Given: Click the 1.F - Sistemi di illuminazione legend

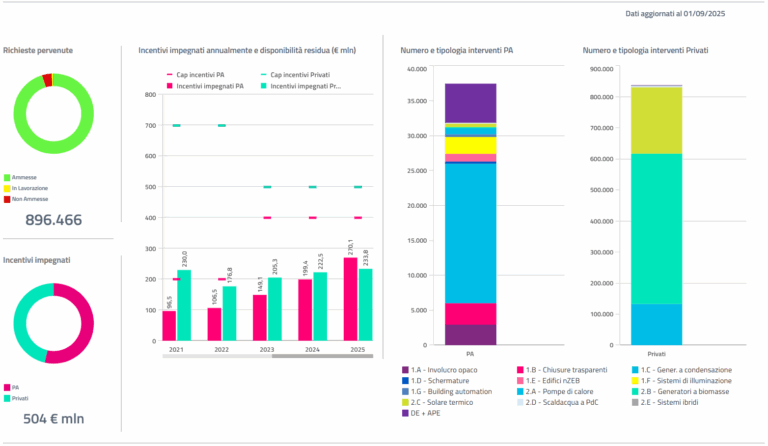Looking at the screenshot, I should coord(682,381).
